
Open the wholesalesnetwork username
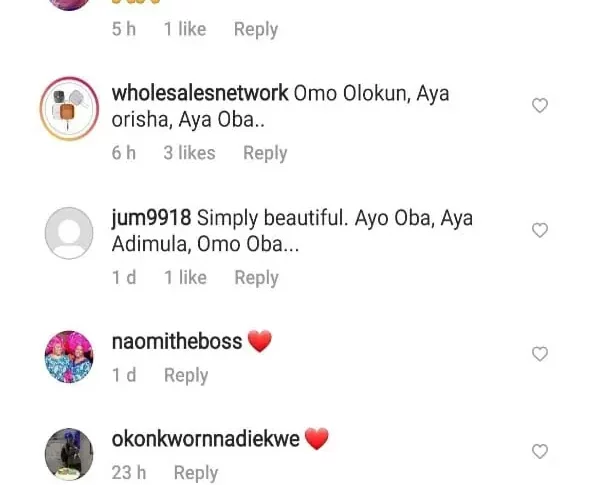point(200,93)
